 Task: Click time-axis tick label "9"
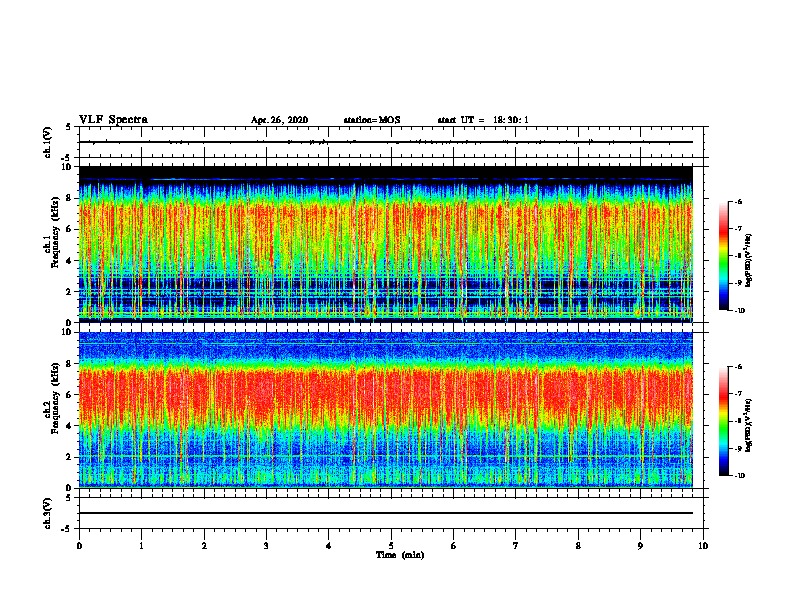640,546
